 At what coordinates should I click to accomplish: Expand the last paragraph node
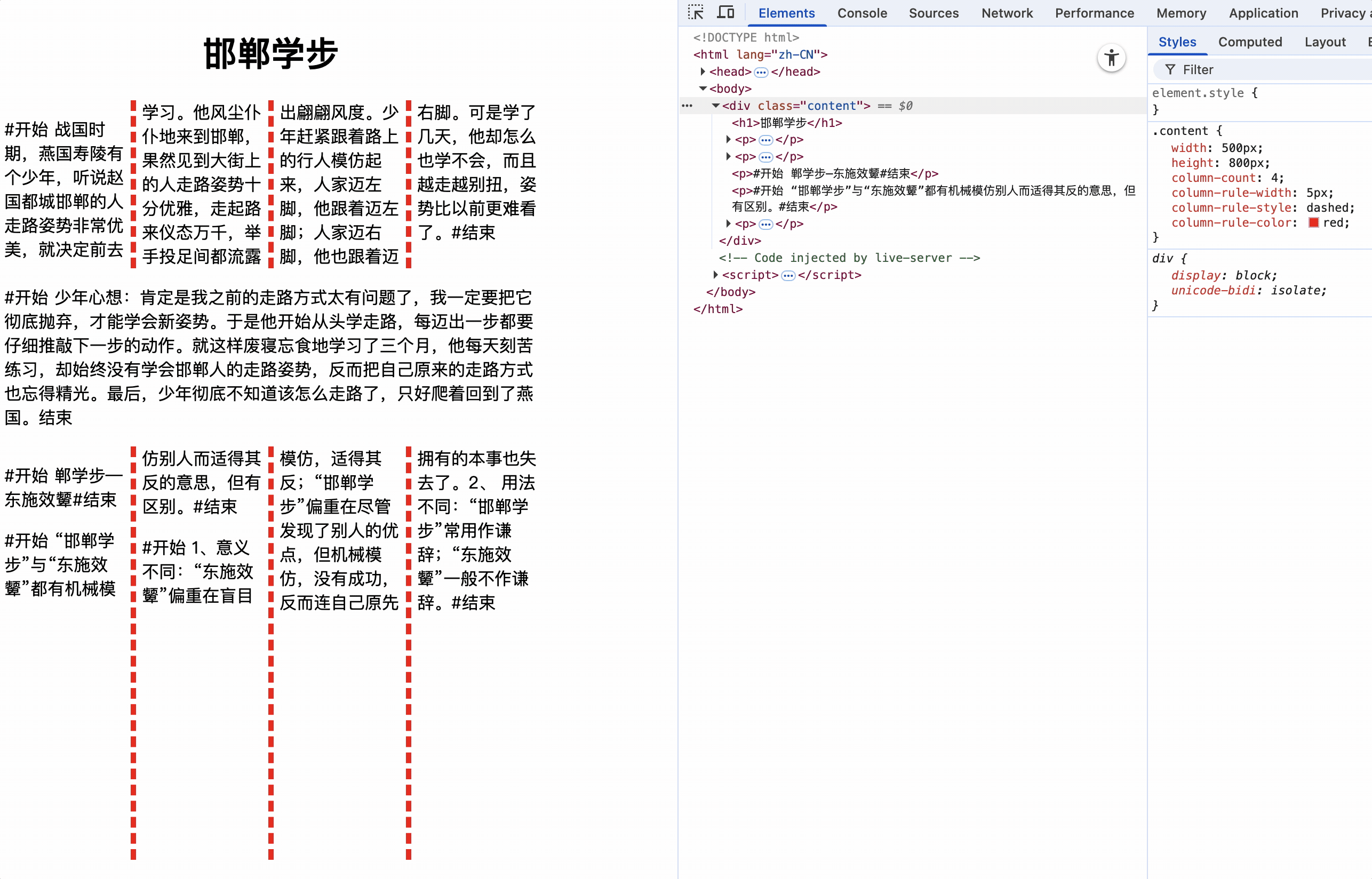pyautogui.click(x=728, y=223)
